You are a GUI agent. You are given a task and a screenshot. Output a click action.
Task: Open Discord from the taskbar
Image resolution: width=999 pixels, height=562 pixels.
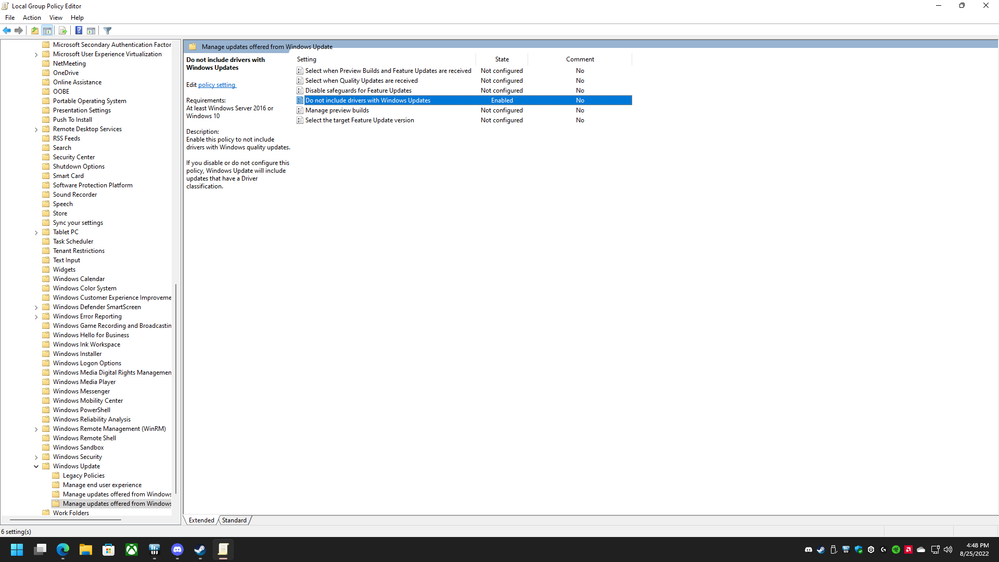[178, 550]
